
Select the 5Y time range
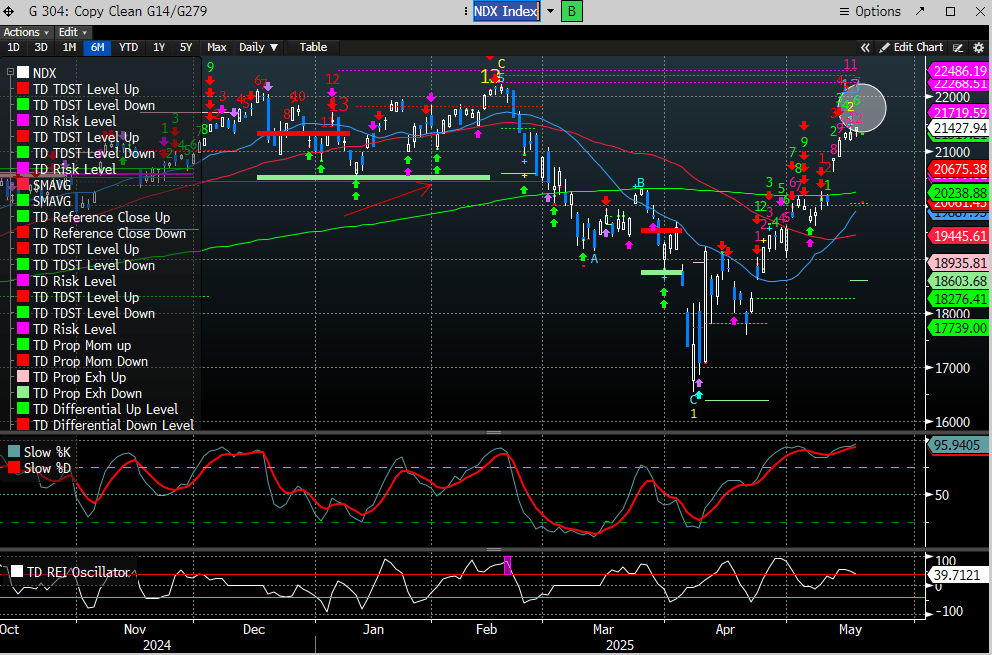point(186,47)
